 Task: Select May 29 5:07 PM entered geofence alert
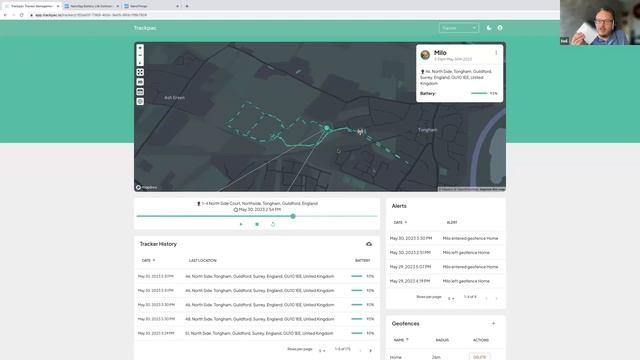tap(445, 267)
